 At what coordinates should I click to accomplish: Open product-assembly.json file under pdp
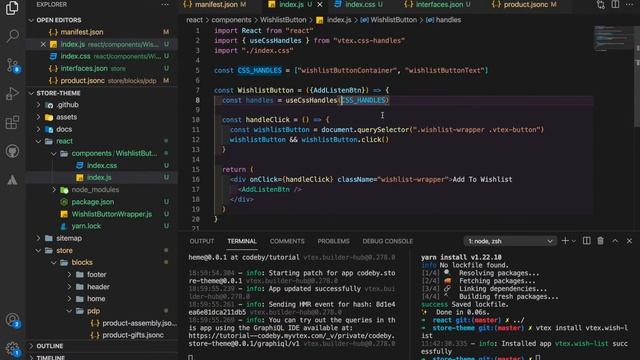[x=102, y=323]
